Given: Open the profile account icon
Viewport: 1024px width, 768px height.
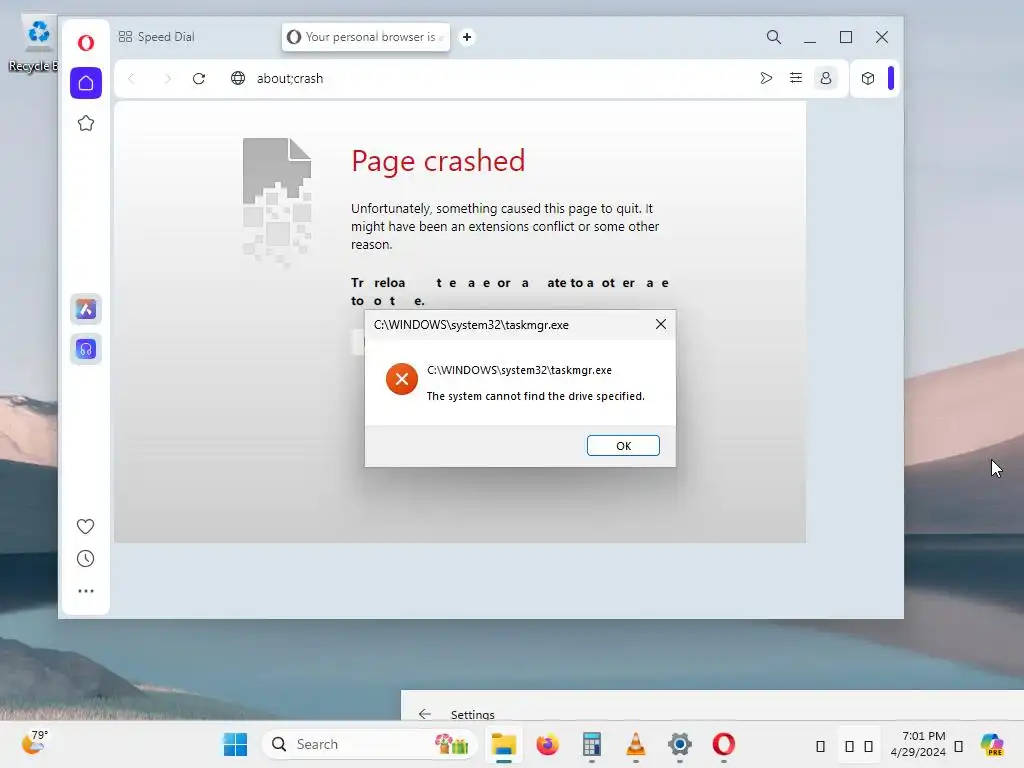Looking at the screenshot, I should [x=825, y=78].
